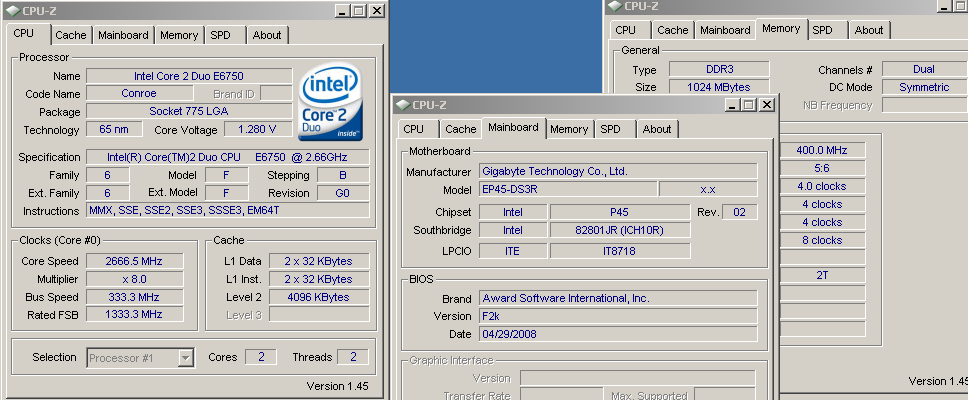
Task: Click maximize button on the Mainboard CPU-Z window
Action: click(x=749, y=104)
